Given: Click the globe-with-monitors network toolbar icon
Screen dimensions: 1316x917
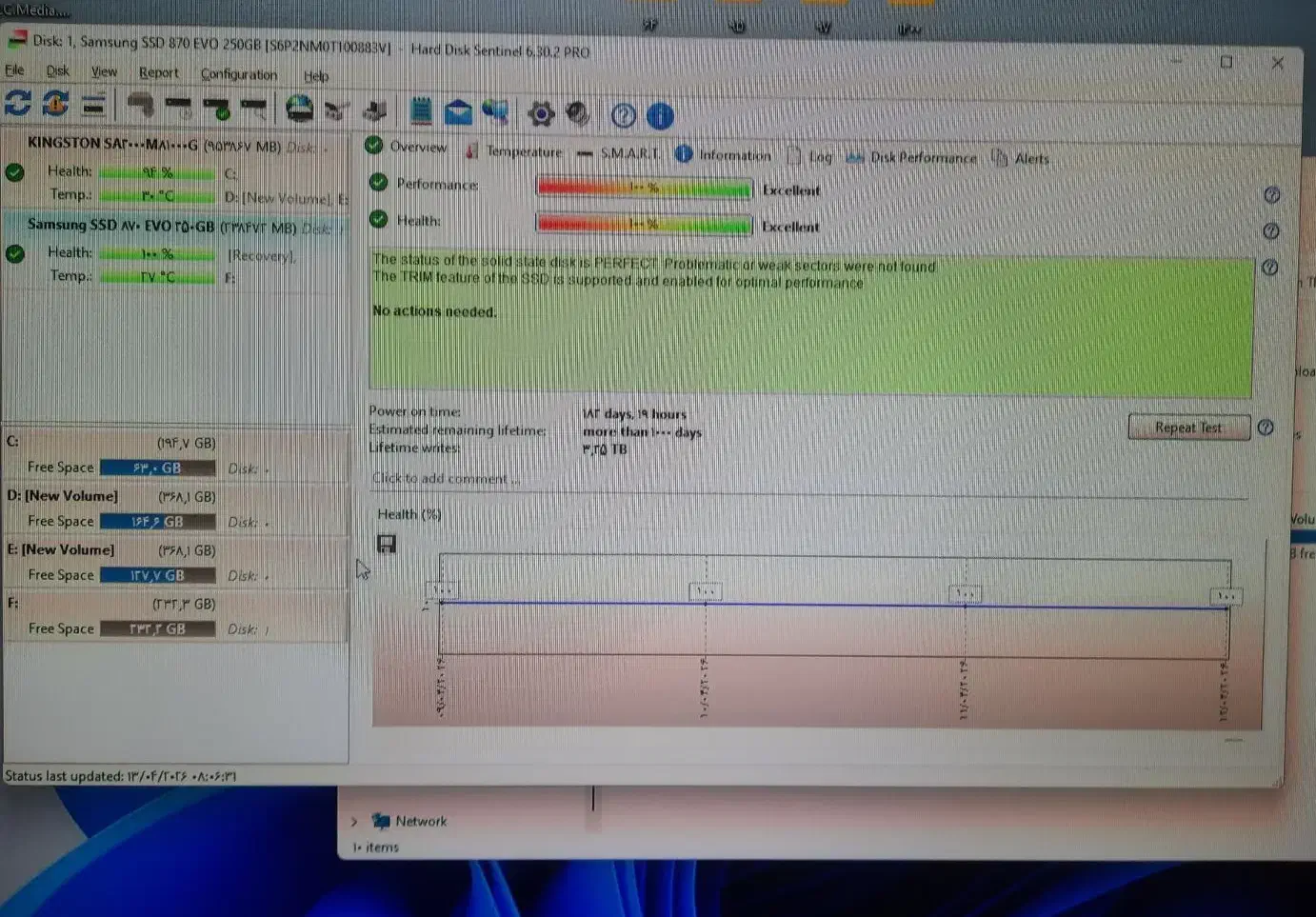Looking at the screenshot, I should 495,113.
